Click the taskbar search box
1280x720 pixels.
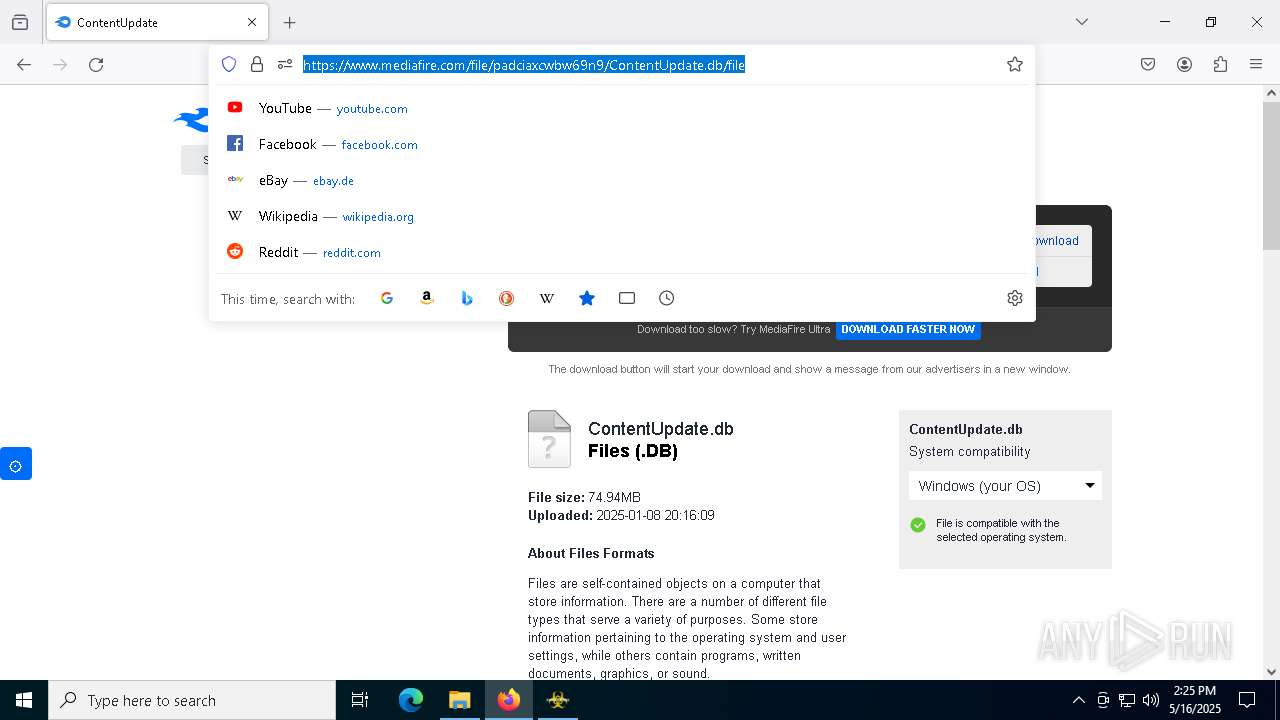[x=192, y=700]
